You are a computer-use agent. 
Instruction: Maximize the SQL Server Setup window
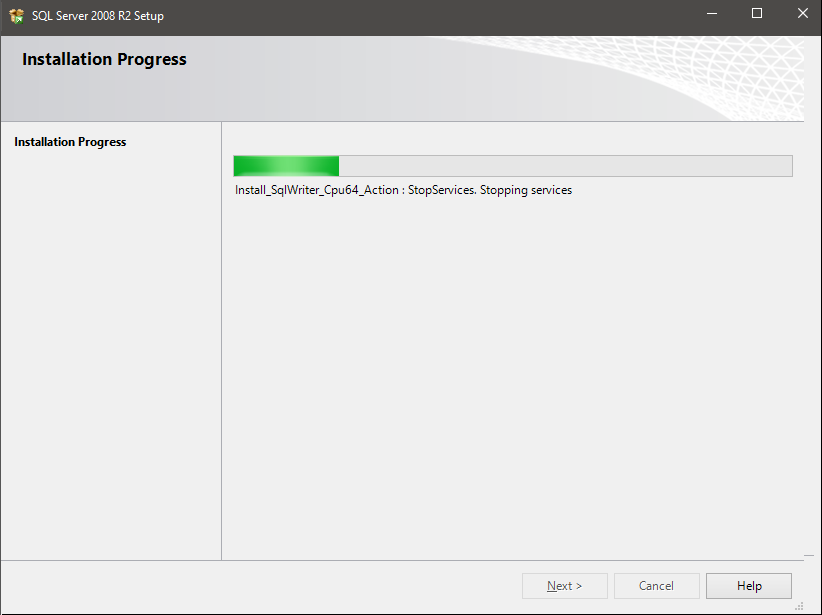pos(756,14)
